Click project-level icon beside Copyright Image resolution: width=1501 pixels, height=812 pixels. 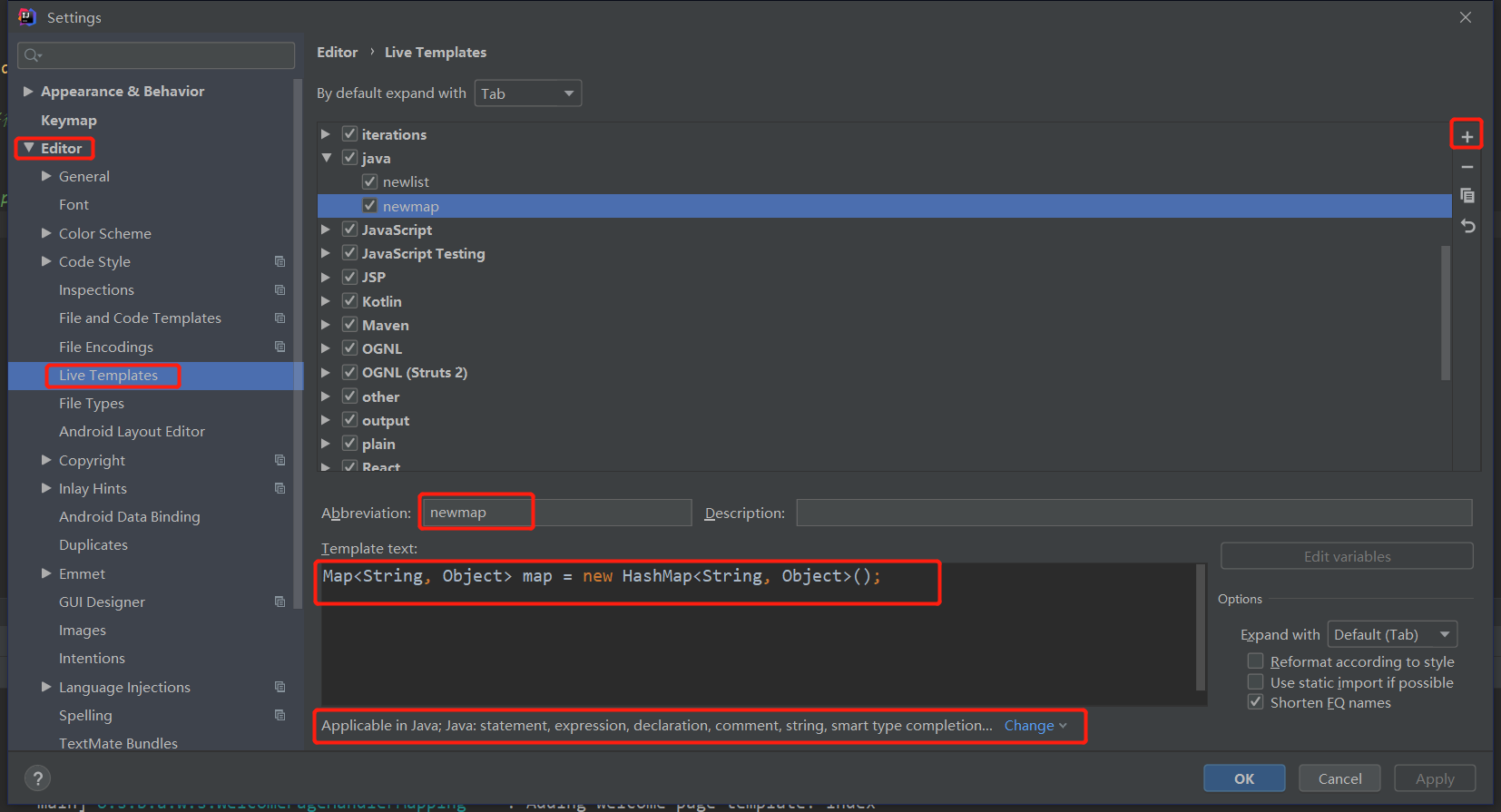[x=280, y=460]
